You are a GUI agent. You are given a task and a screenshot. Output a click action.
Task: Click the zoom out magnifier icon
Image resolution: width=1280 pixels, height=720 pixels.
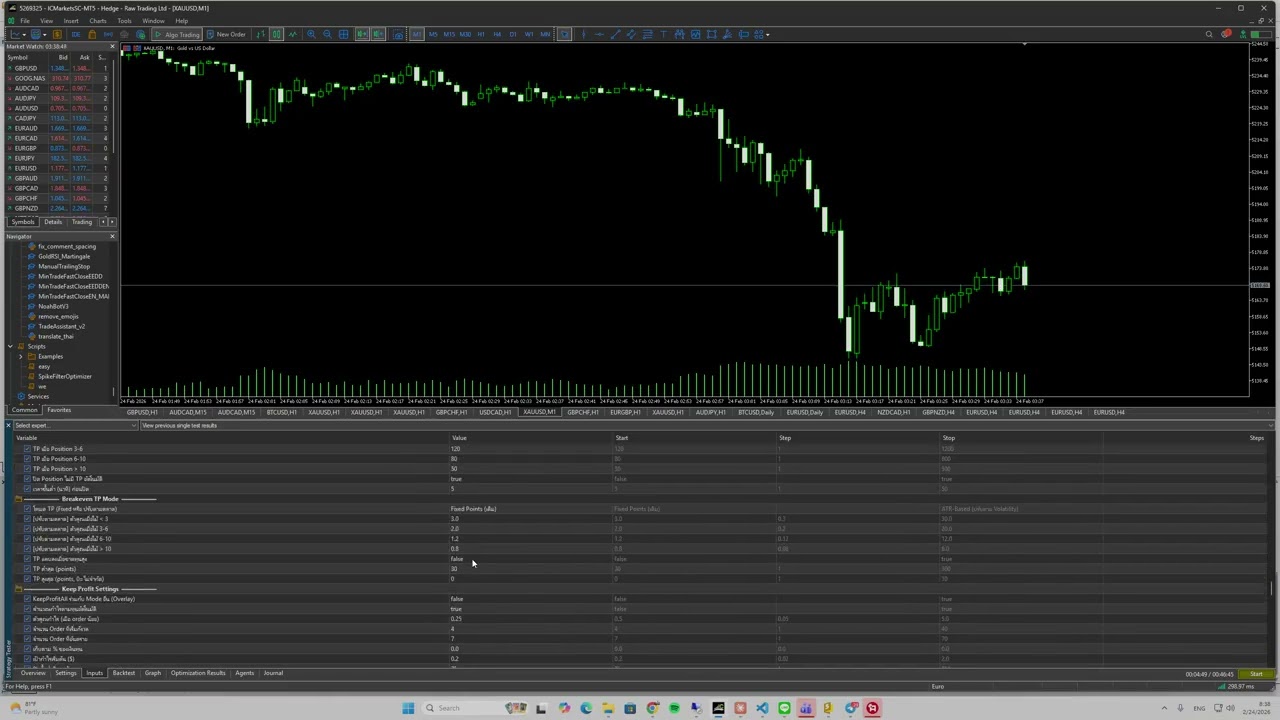(x=327, y=34)
